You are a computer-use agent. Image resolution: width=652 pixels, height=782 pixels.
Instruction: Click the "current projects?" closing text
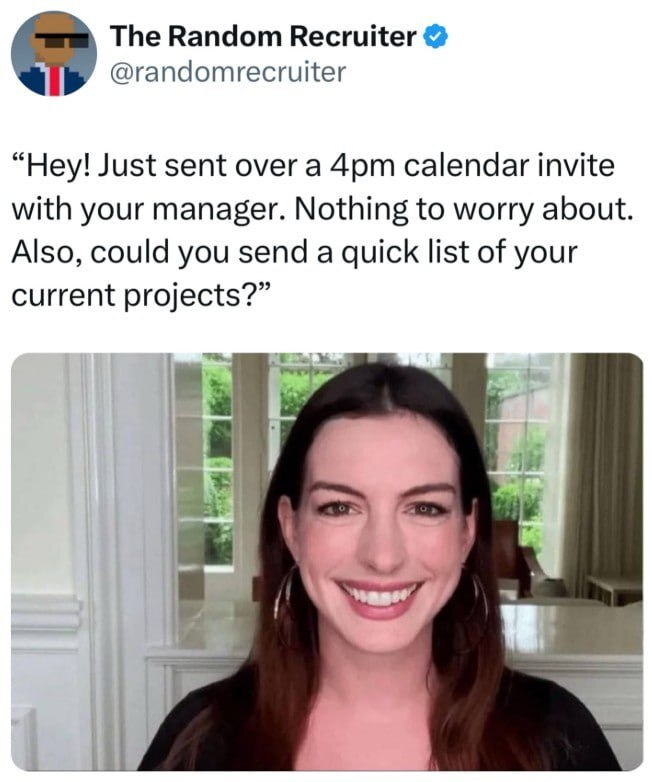coord(141,296)
